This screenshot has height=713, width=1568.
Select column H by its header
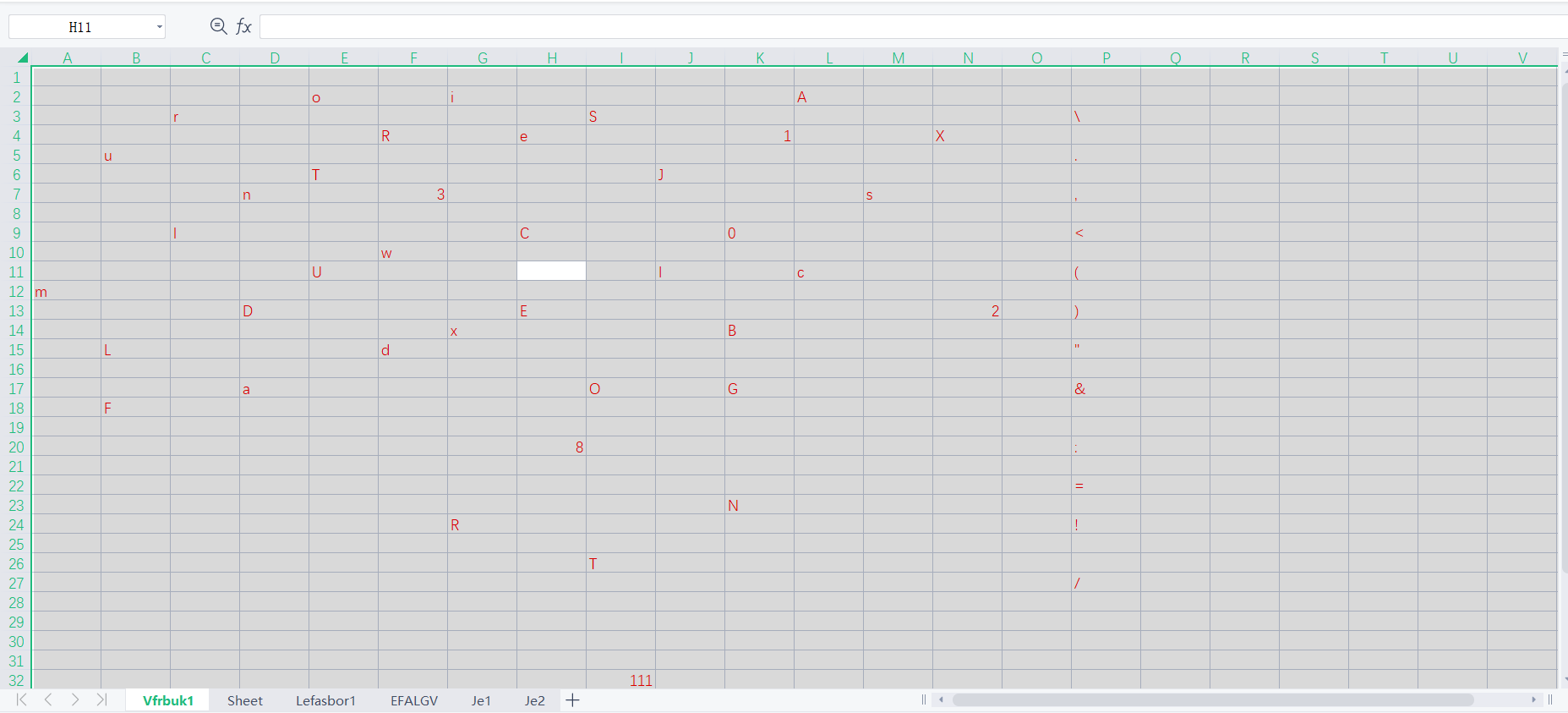[552, 58]
